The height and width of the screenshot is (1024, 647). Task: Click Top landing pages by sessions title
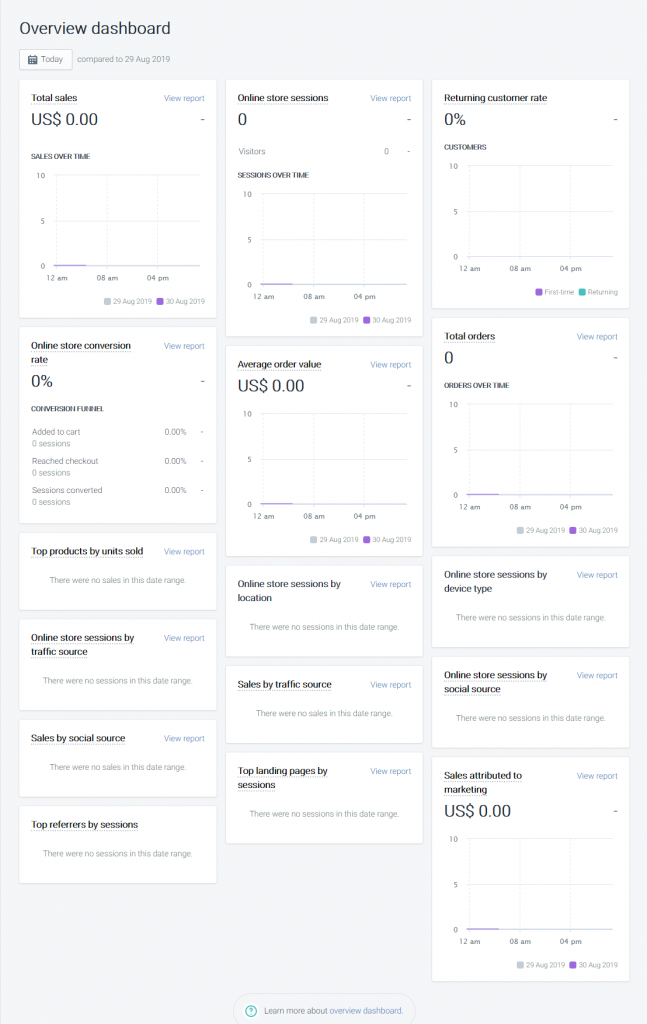click(x=283, y=778)
